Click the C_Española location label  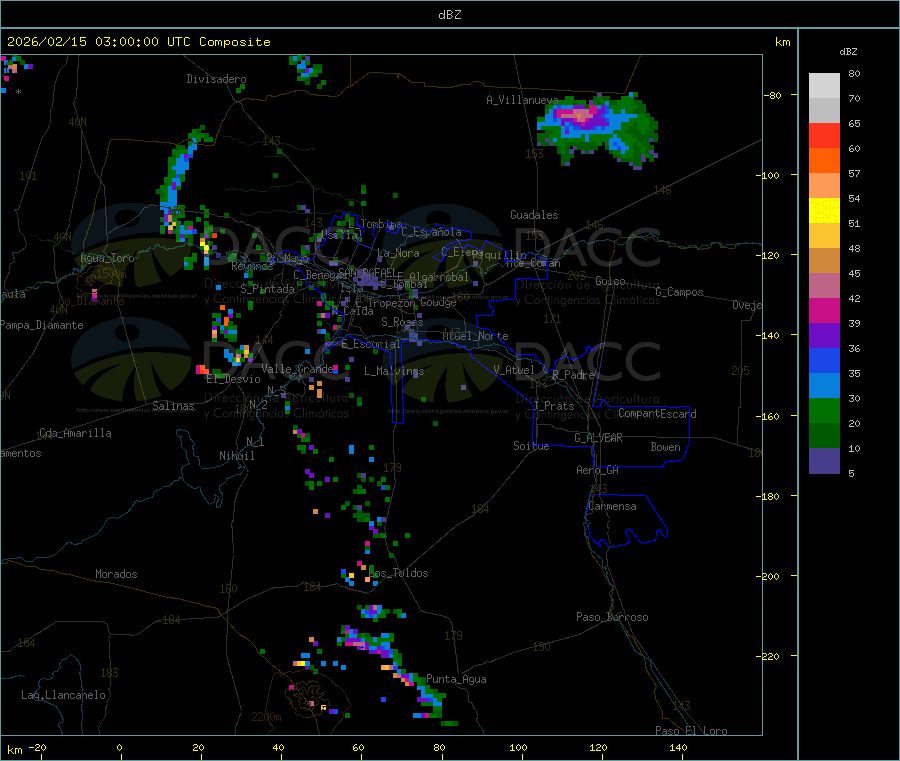pos(431,232)
